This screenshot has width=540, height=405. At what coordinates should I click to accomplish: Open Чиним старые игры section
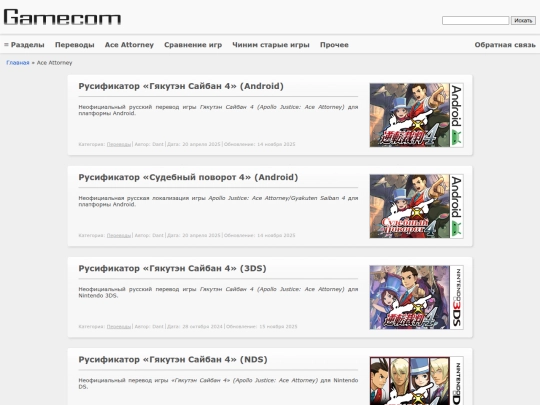click(x=271, y=45)
